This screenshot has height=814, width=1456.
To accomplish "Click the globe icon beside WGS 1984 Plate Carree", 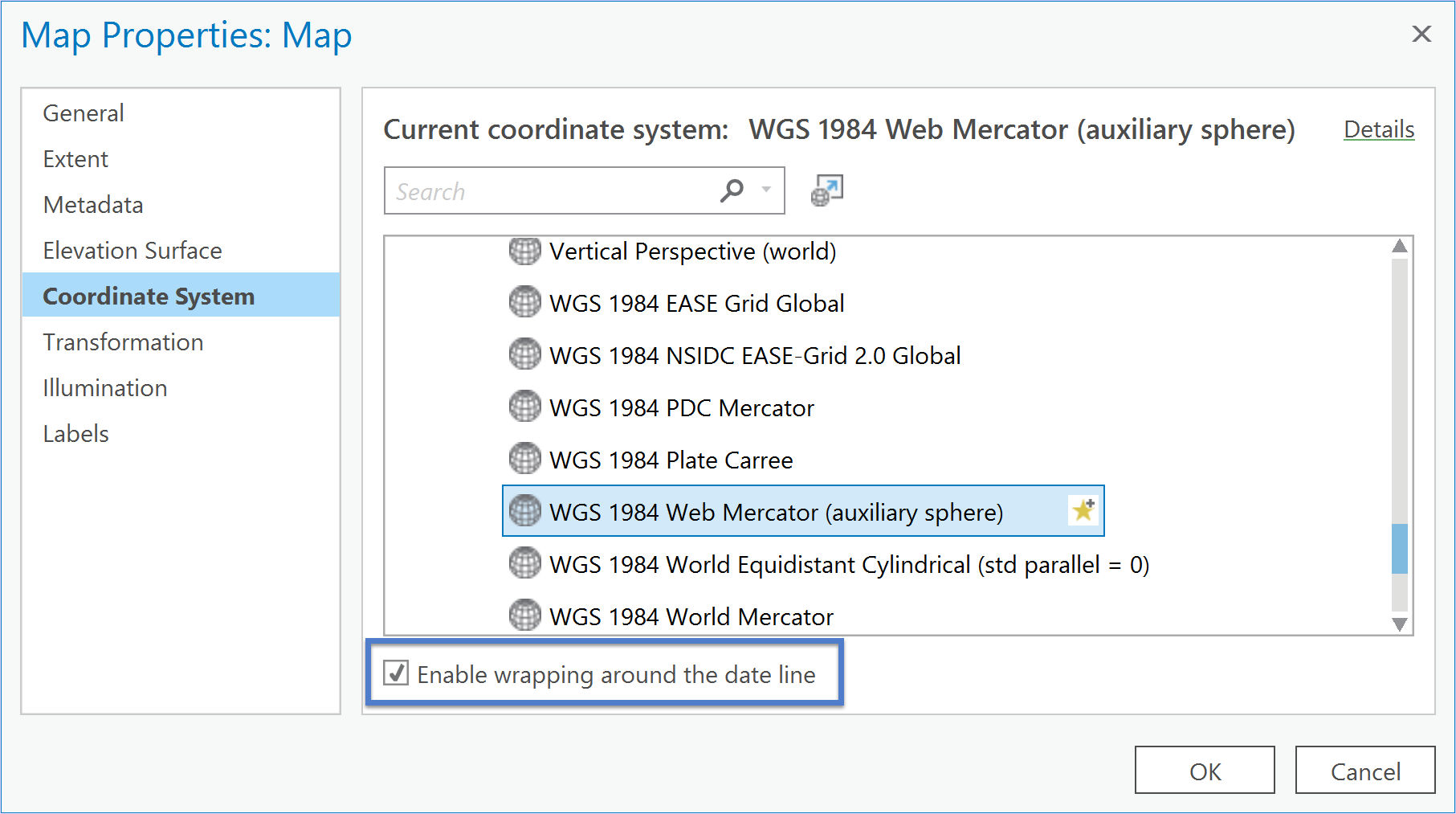I will [525, 460].
